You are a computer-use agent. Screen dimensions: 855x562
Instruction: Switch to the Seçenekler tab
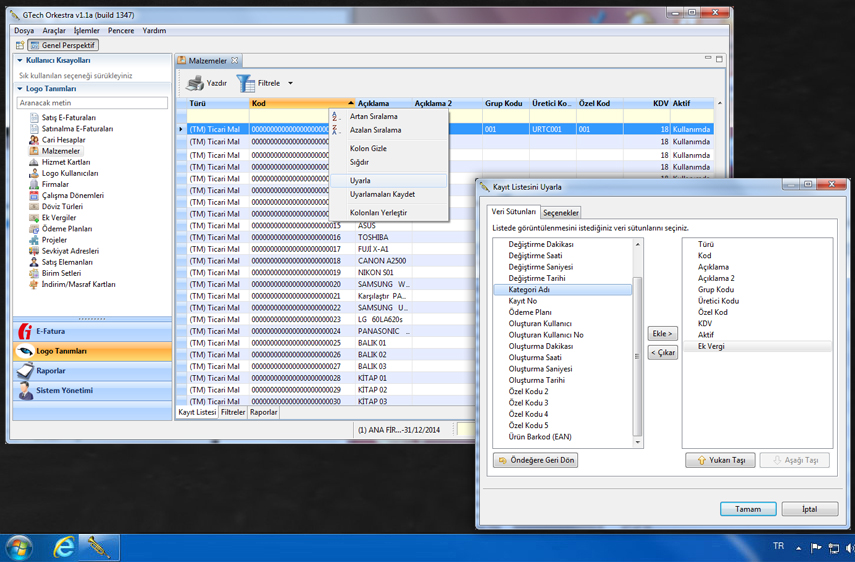point(560,213)
